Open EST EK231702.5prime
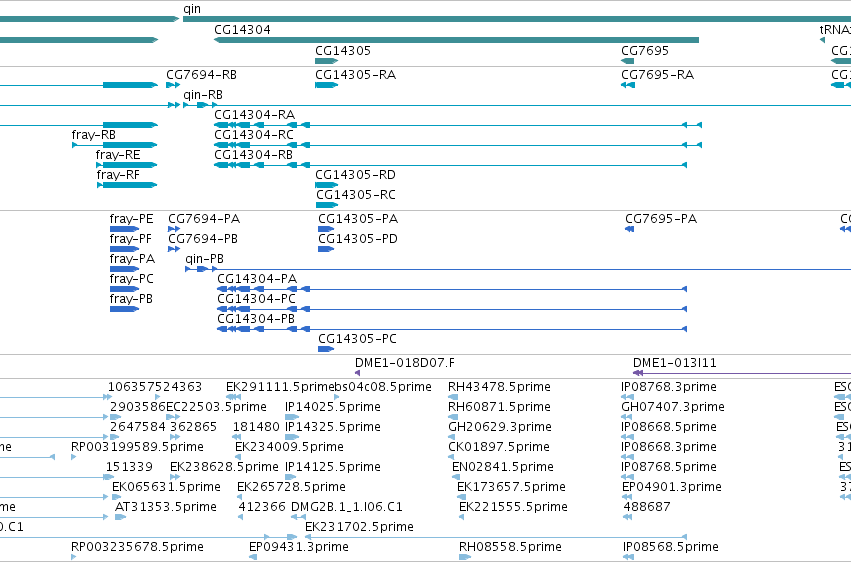This screenshot has width=851, height=562. [359, 528]
